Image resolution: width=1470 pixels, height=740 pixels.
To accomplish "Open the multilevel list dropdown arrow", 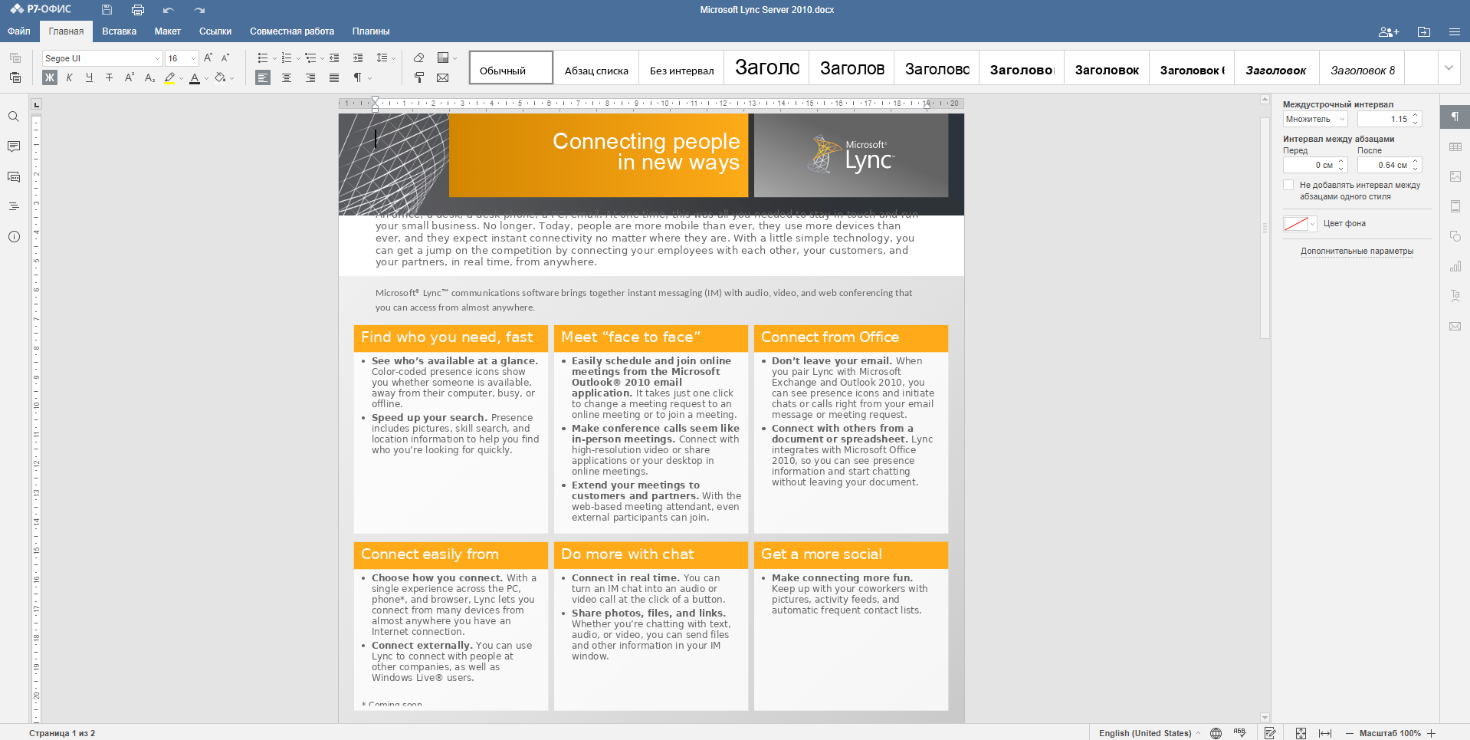I will [x=321, y=58].
